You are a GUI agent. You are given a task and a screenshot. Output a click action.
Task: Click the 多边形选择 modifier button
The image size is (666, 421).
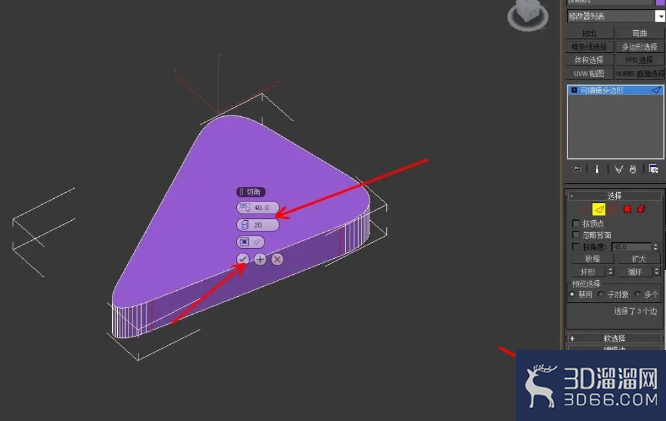pos(640,47)
